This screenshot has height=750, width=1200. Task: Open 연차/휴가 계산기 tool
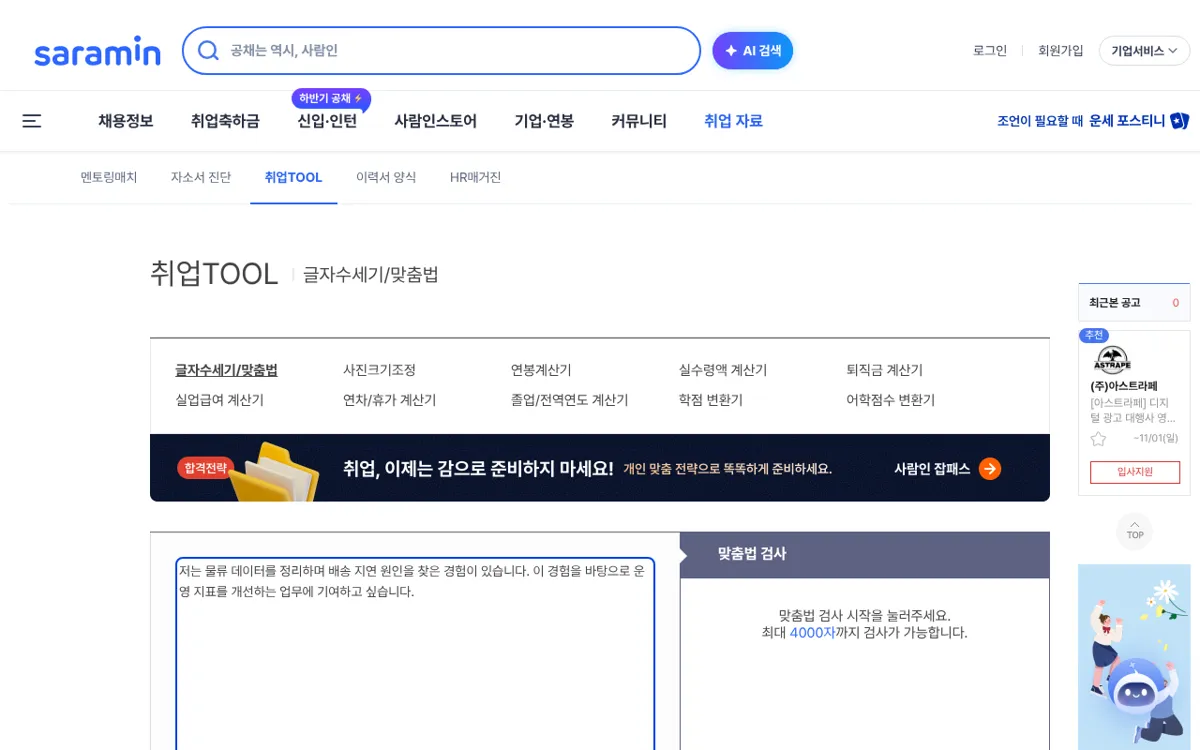coord(390,400)
